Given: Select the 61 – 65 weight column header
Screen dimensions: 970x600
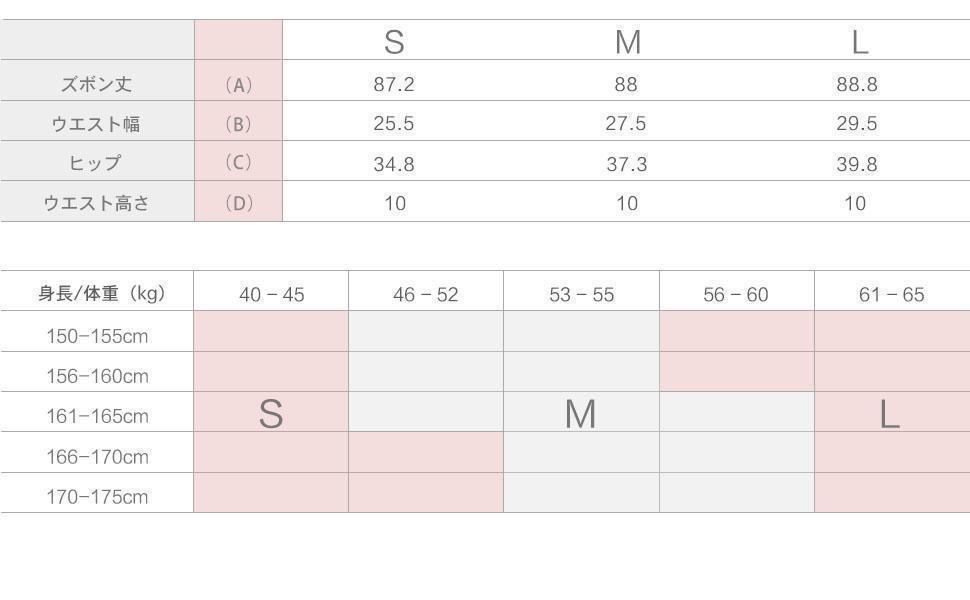Looking at the screenshot, I should tap(891, 294).
